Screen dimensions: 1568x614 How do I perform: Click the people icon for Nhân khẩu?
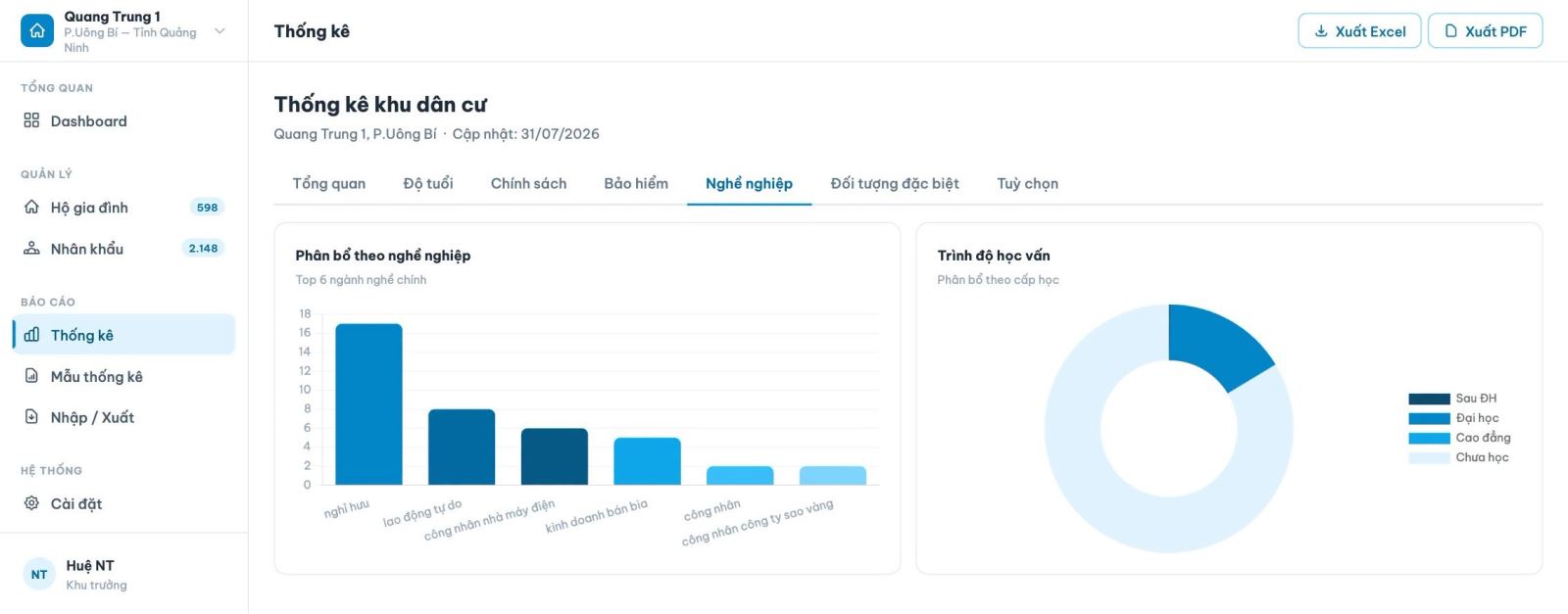pos(31,248)
